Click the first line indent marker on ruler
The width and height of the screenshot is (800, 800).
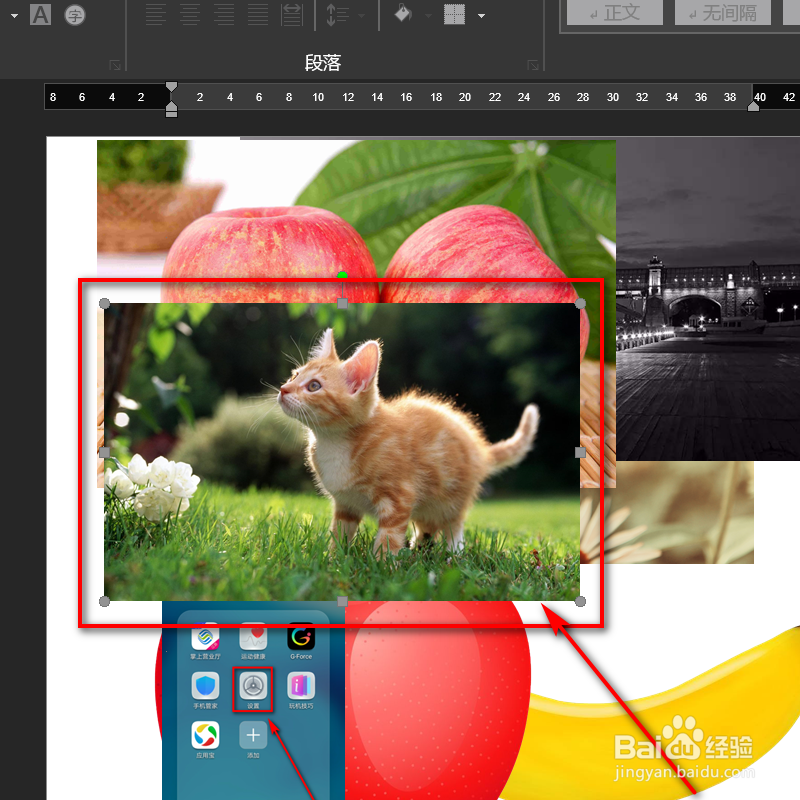pos(171,87)
